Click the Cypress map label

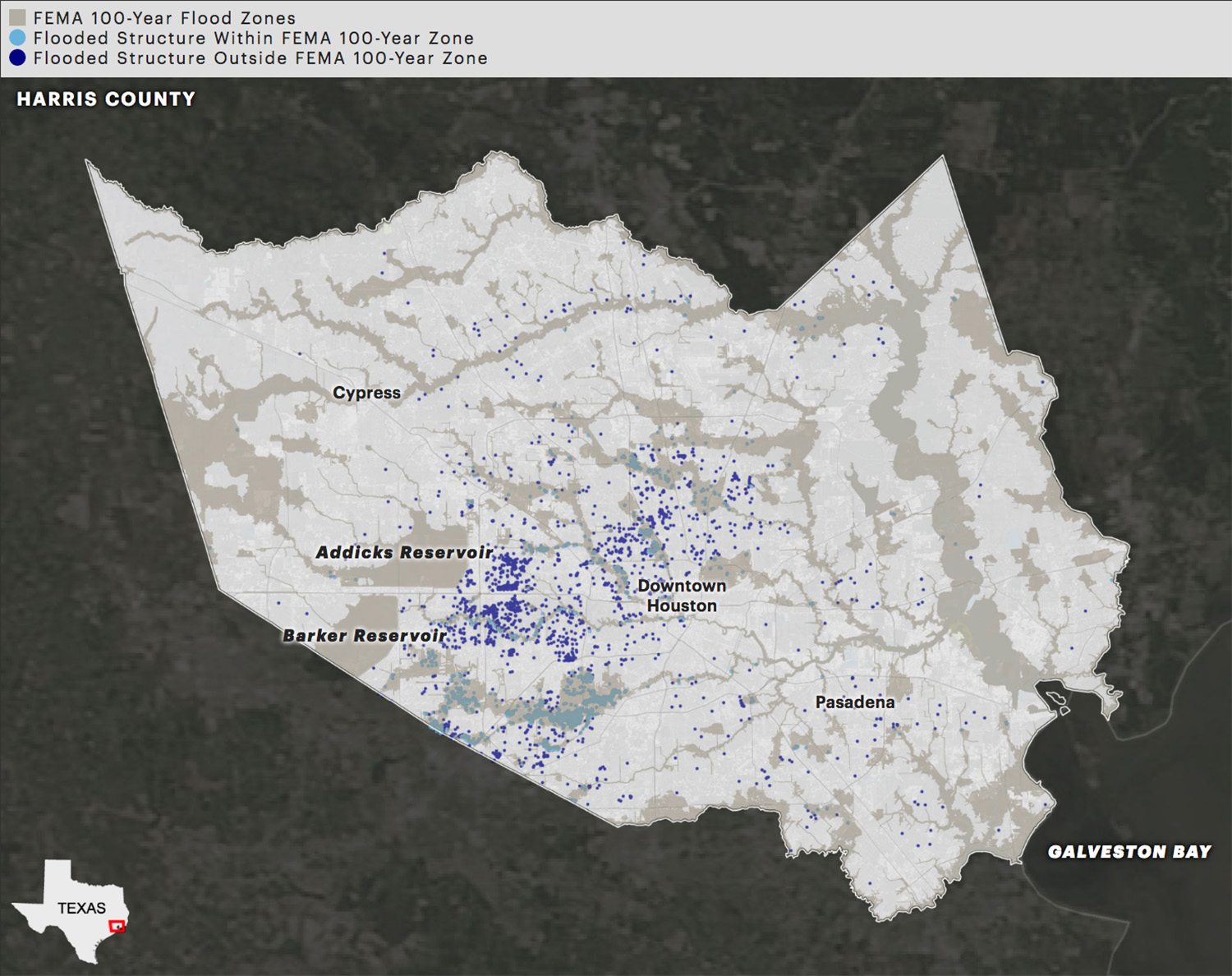pyautogui.click(x=366, y=393)
